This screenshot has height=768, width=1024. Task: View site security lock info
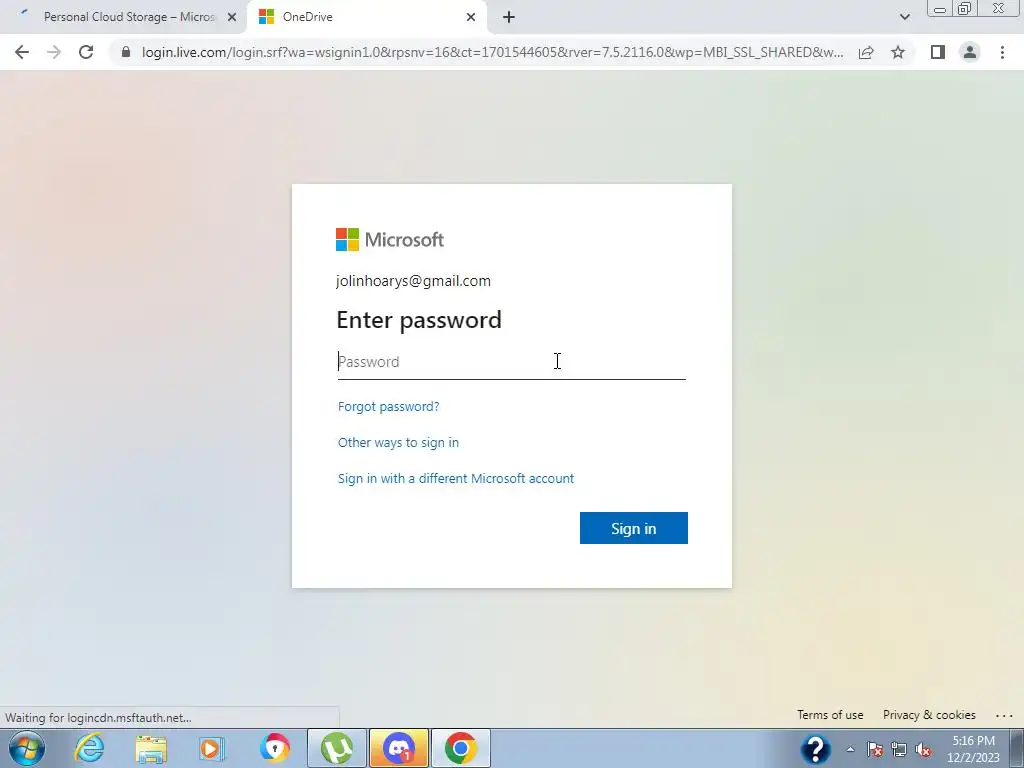[126, 52]
